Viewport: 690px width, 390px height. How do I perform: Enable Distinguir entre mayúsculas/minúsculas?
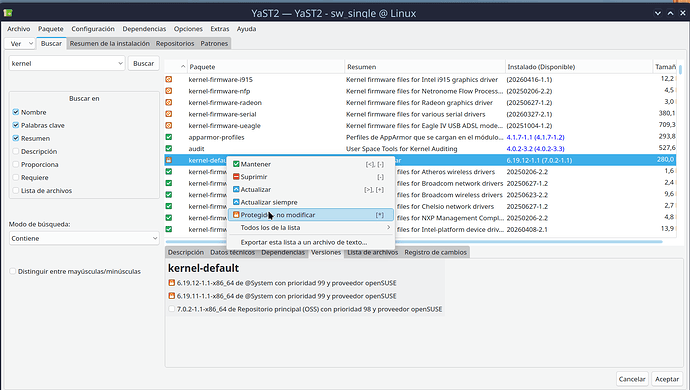point(13,272)
